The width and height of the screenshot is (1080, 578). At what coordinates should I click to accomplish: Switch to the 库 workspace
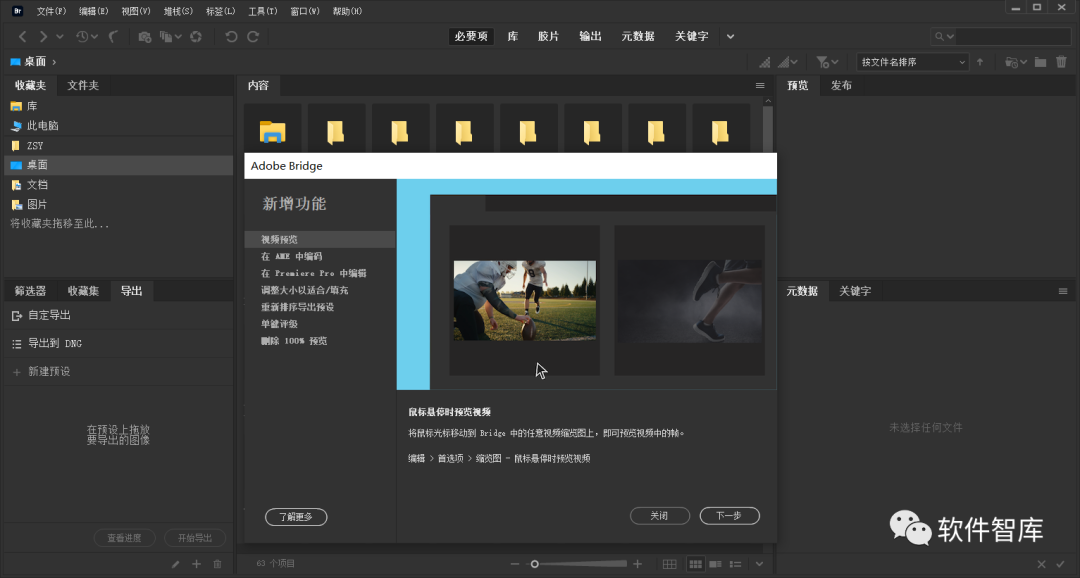click(512, 37)
